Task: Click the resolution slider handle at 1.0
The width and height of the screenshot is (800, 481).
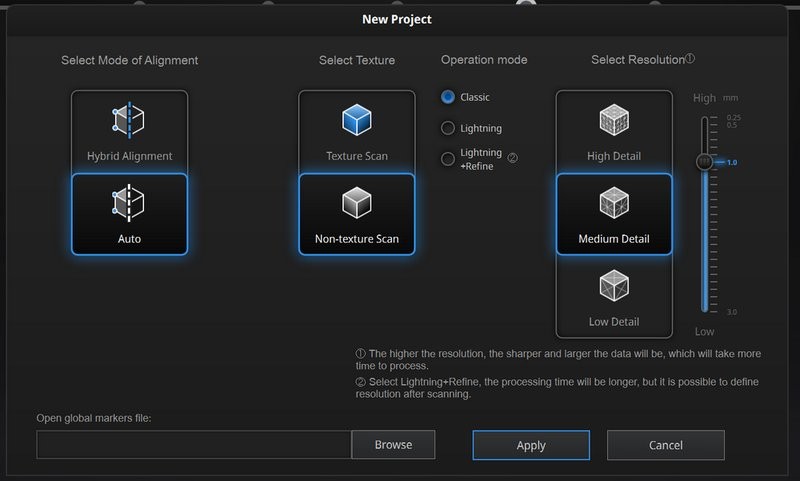Action: pos(705,161)
